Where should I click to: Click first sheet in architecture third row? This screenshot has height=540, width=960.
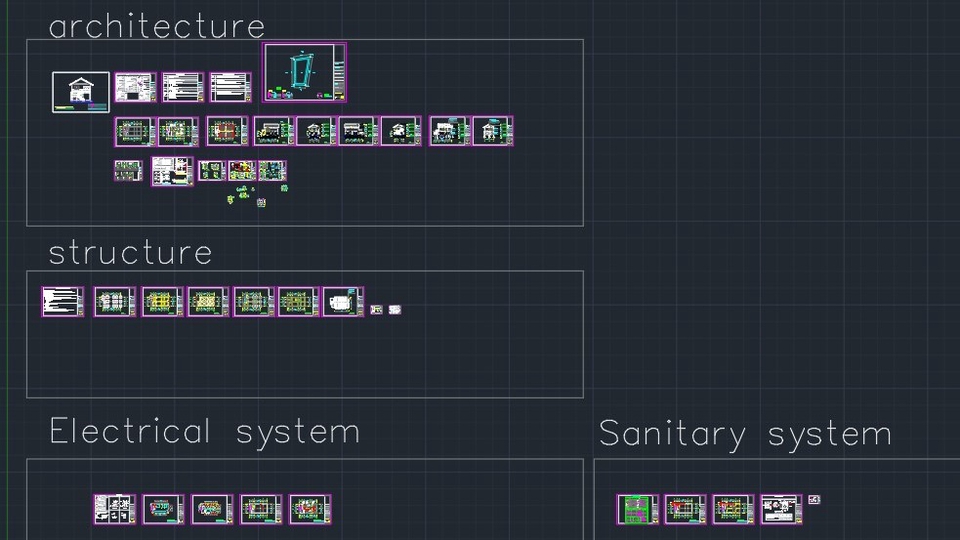coord(128,171)
